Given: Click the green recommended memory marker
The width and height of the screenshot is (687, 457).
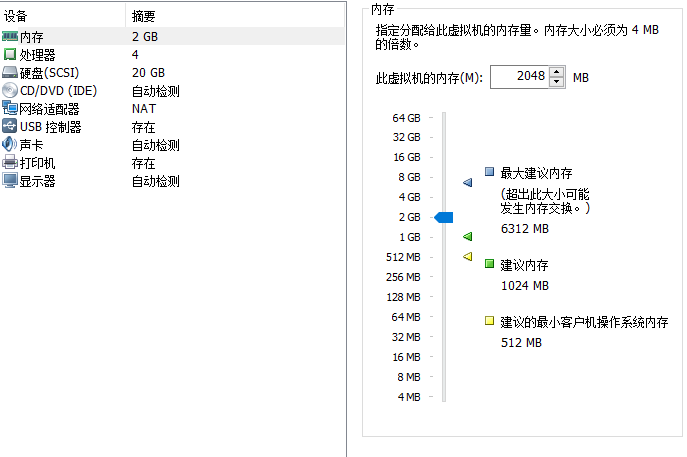Looking at the screenshot, I should tap(468, 237).
